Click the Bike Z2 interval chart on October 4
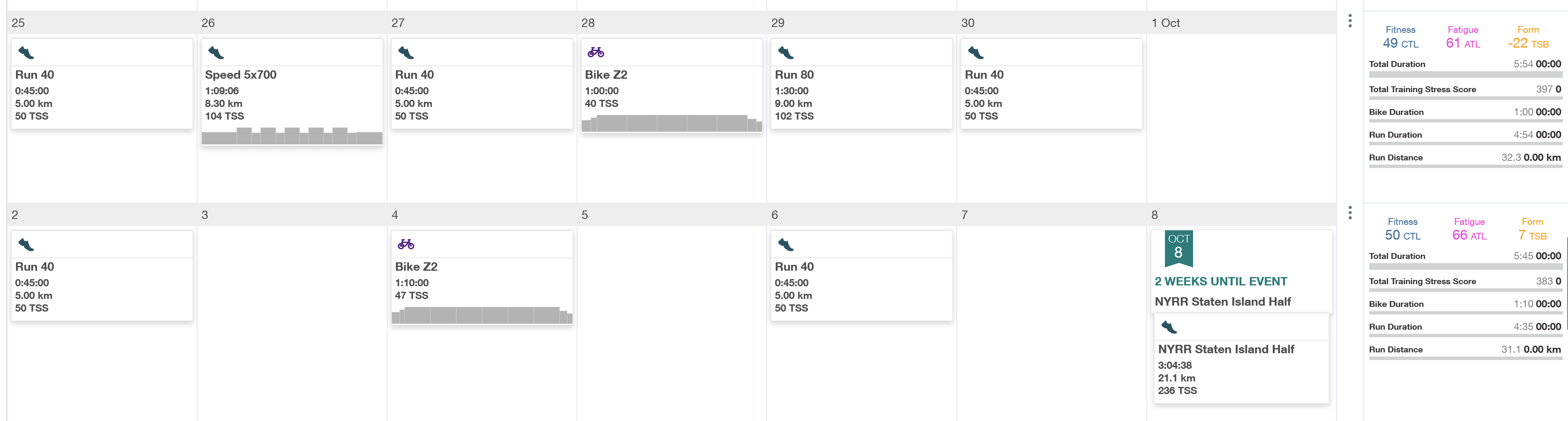This screenshot has width=1568, height=421. [482, 315]
